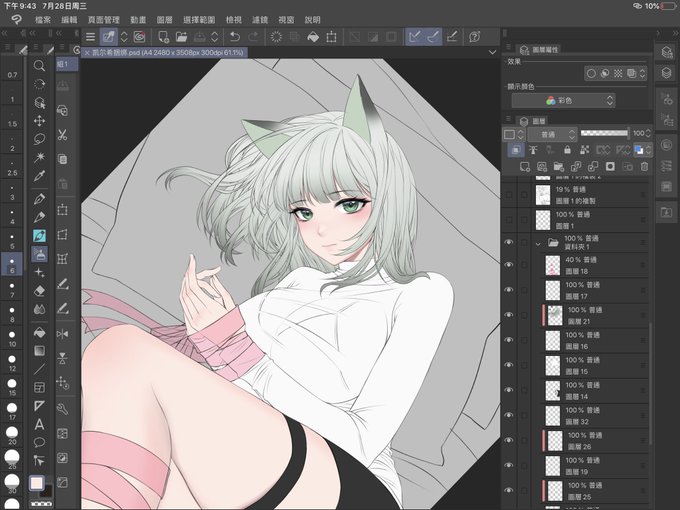Click the Open file folder icon

[181, 37]
